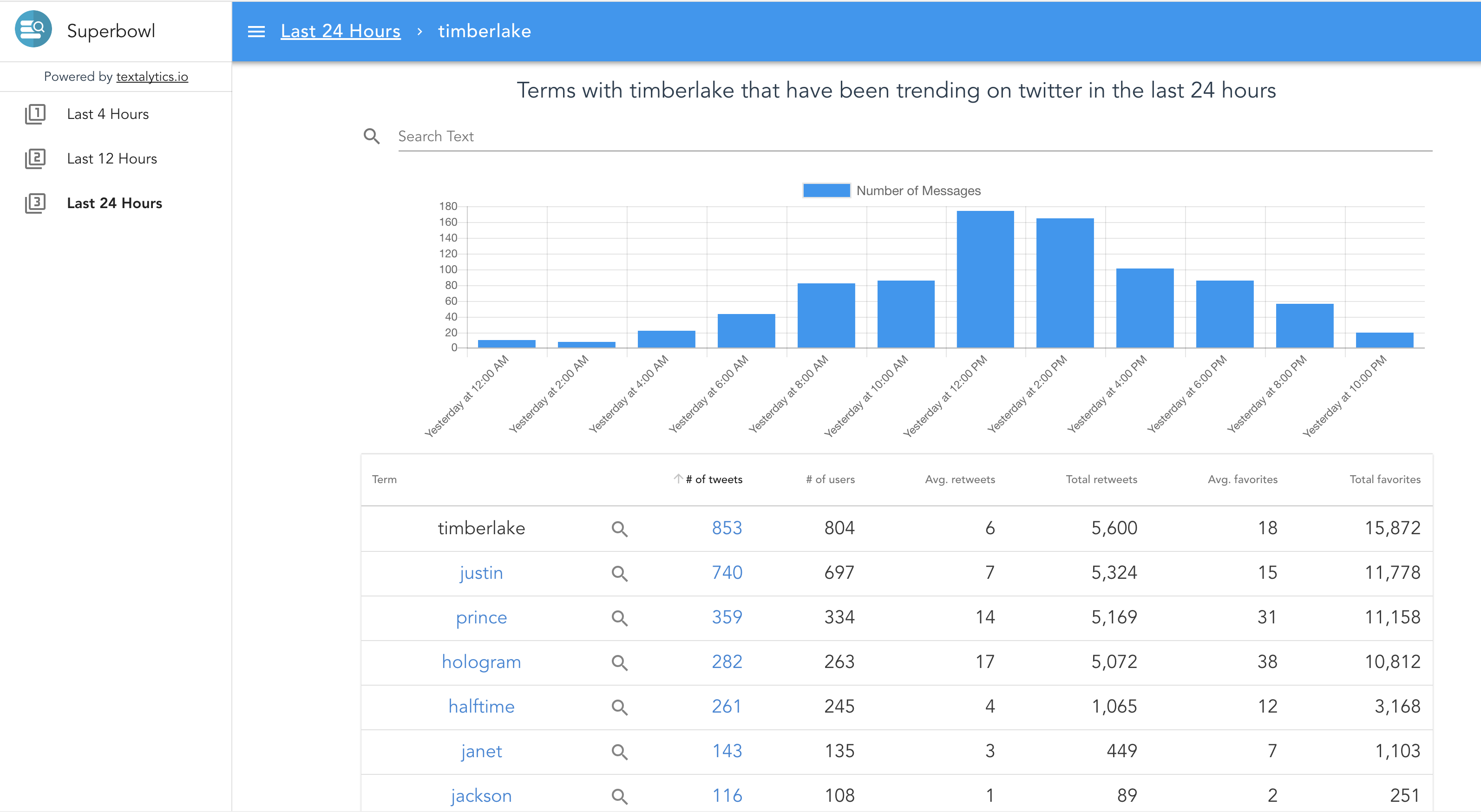Navigate back using the Last 24 Hours breadcrumb
The image size is (1481, 812).
point(340,31)
